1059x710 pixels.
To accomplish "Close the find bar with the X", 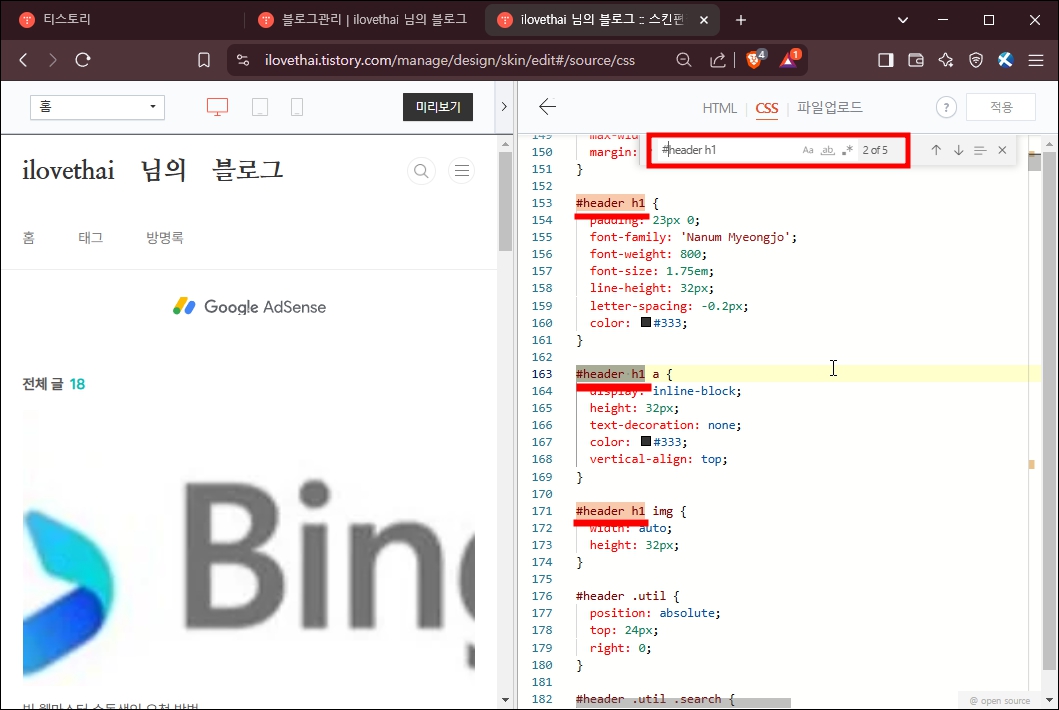I will coord(1002,149).
